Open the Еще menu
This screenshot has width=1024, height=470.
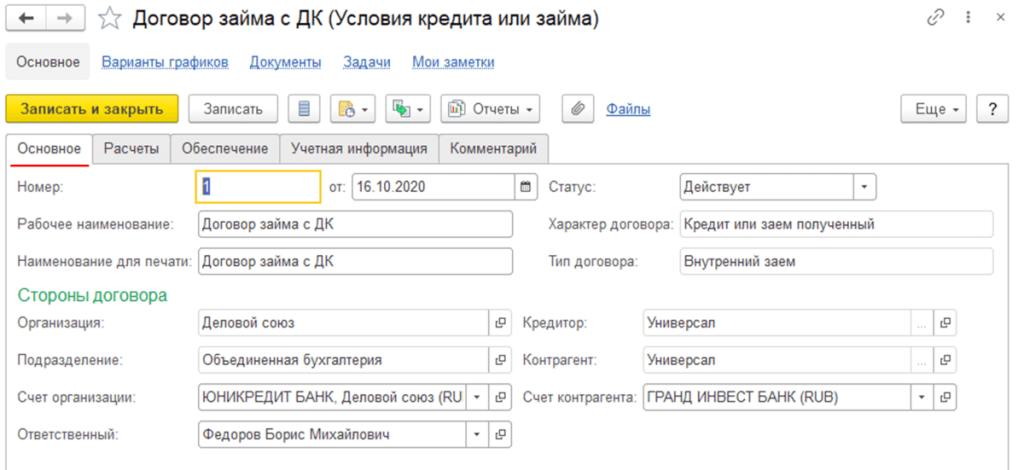click(x=936, y=109)
